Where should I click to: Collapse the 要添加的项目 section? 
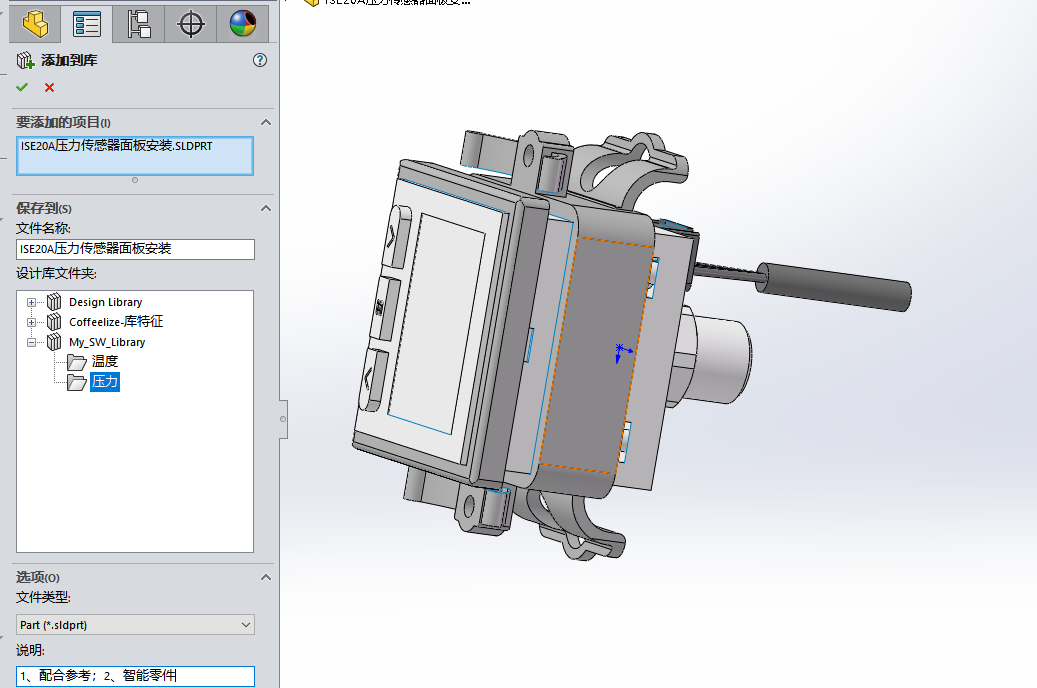(265, 122)
